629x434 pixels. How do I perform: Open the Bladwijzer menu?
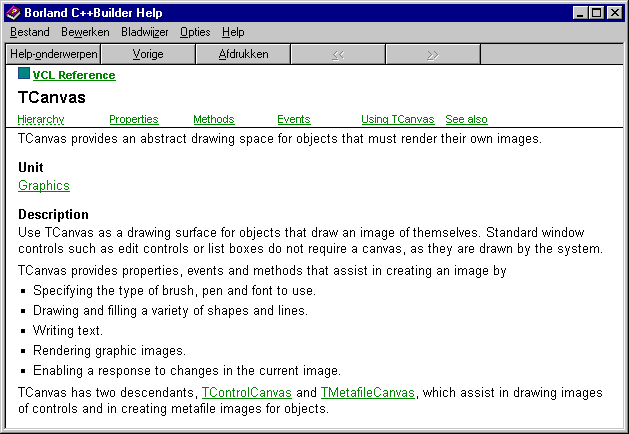point(145,32)
